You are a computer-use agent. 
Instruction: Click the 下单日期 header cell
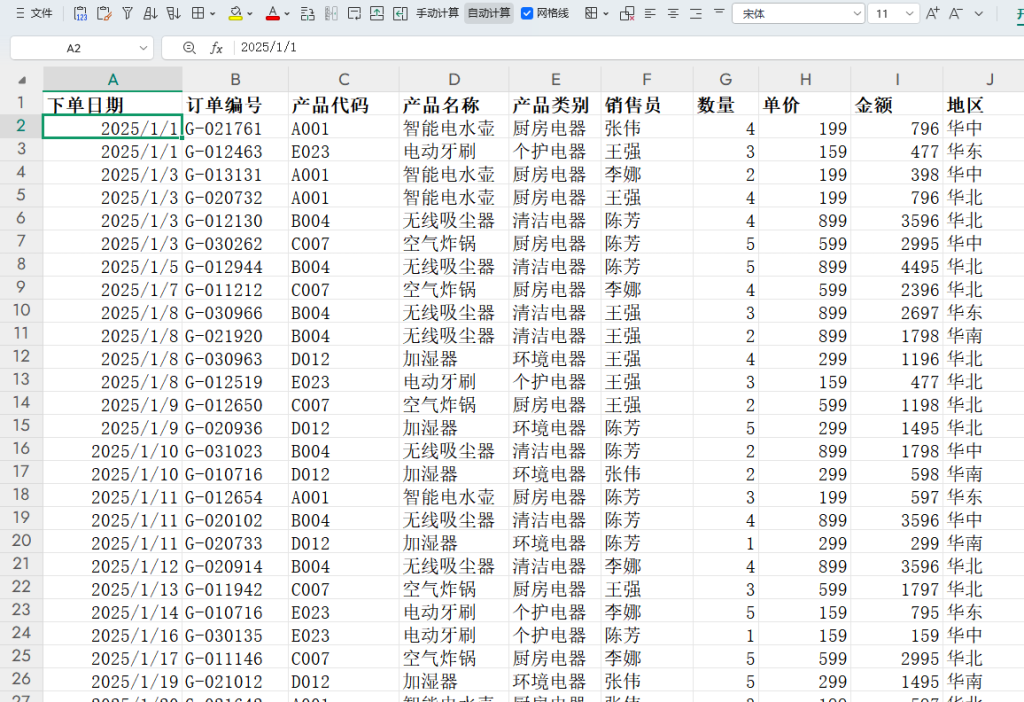[112, 104]
